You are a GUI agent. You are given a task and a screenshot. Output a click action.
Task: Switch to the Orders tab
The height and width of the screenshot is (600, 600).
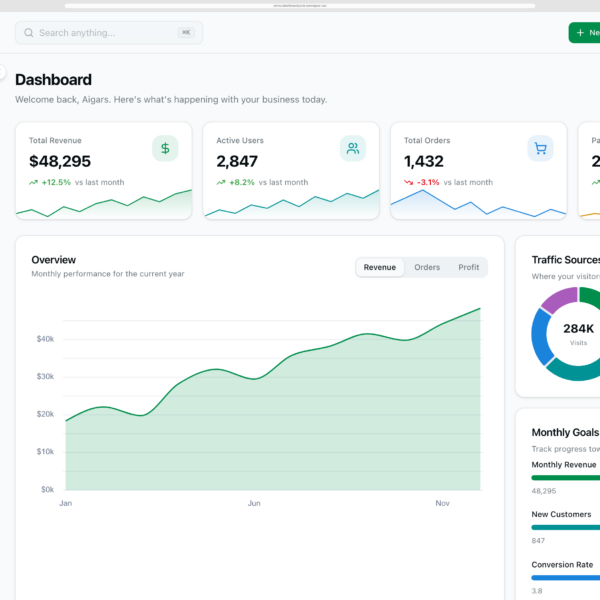coord(427,267)
